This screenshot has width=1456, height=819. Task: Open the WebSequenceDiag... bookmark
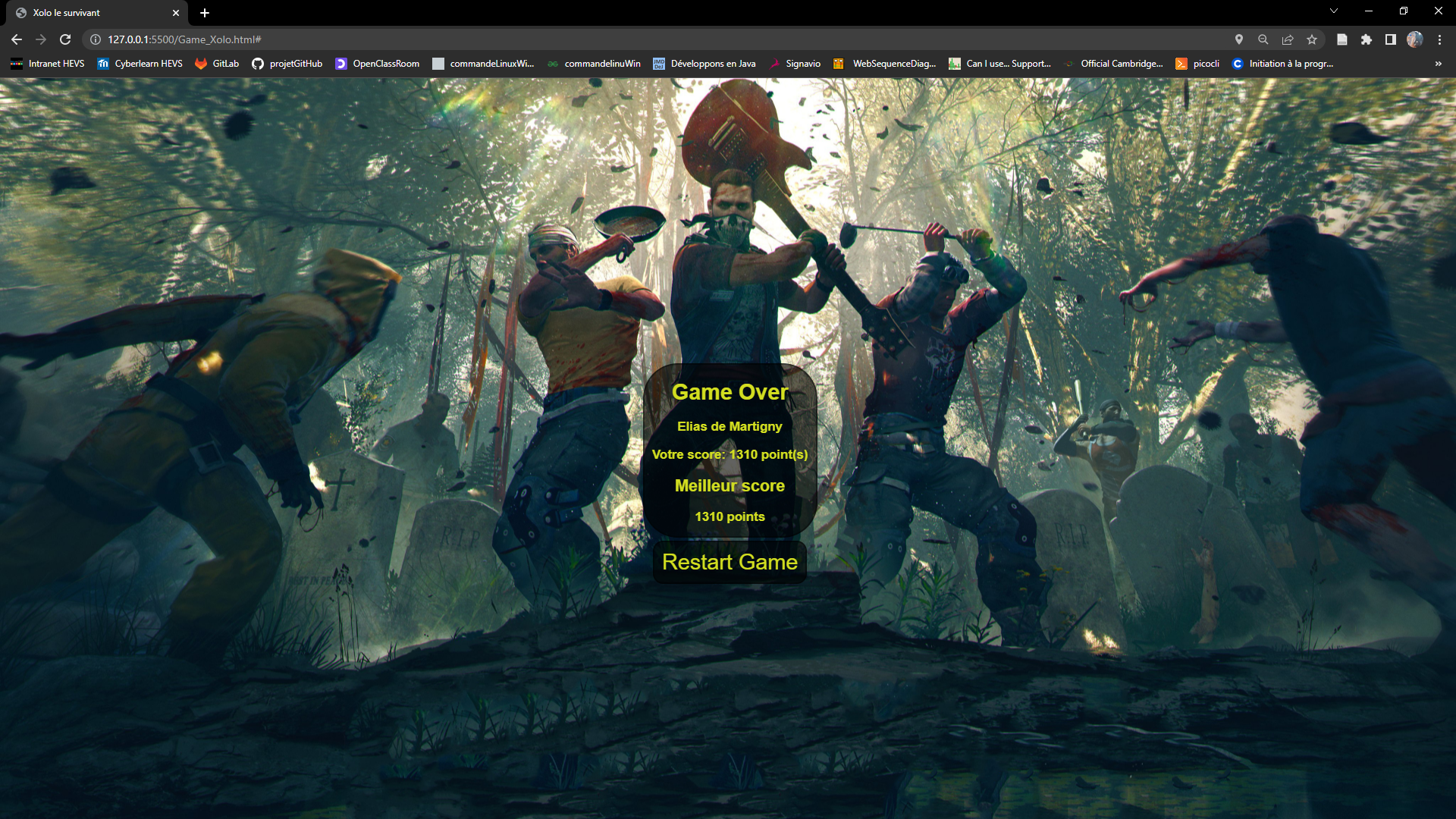pos(885,64)
